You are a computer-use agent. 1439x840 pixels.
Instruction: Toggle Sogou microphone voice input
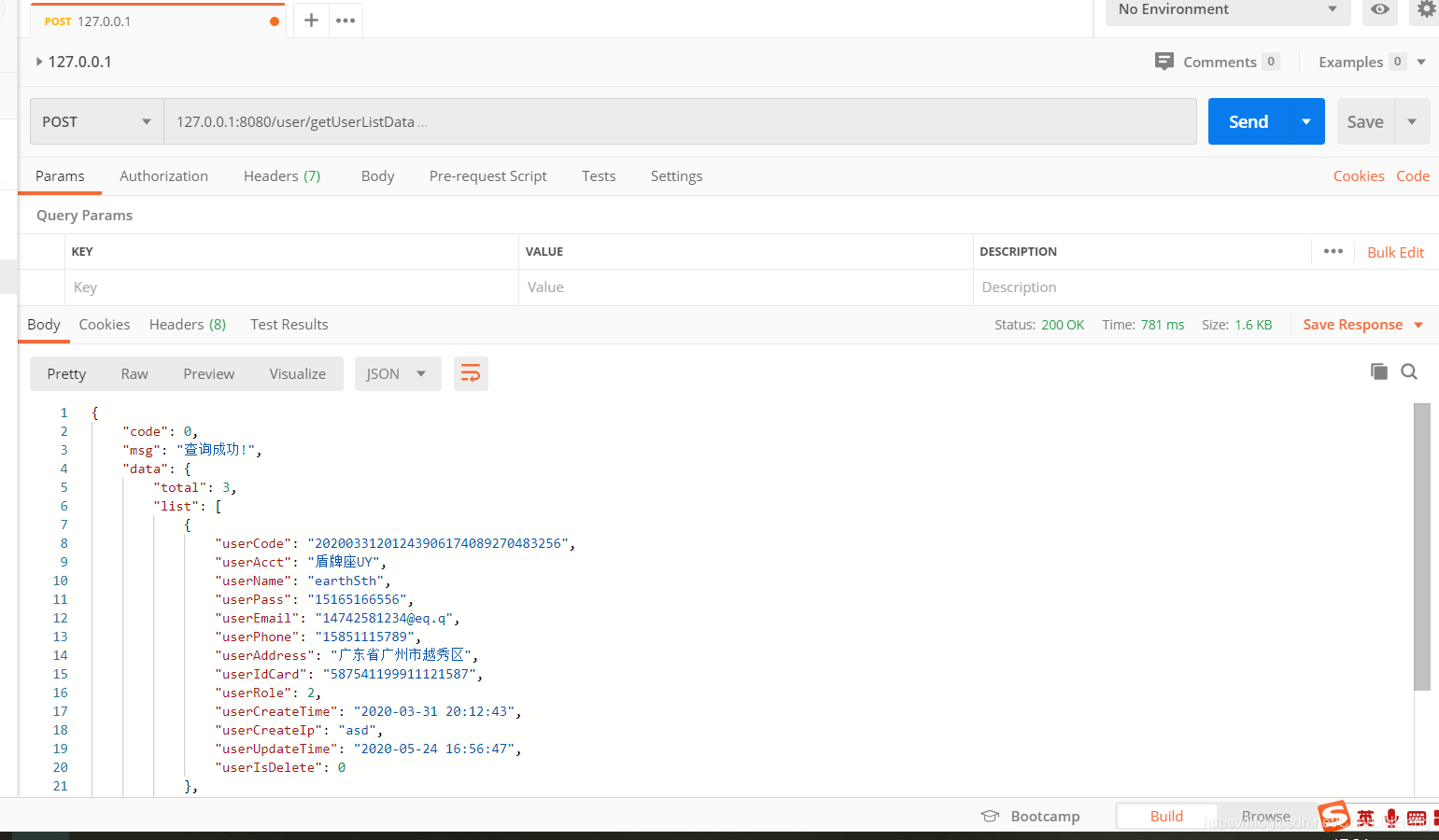1391,819
